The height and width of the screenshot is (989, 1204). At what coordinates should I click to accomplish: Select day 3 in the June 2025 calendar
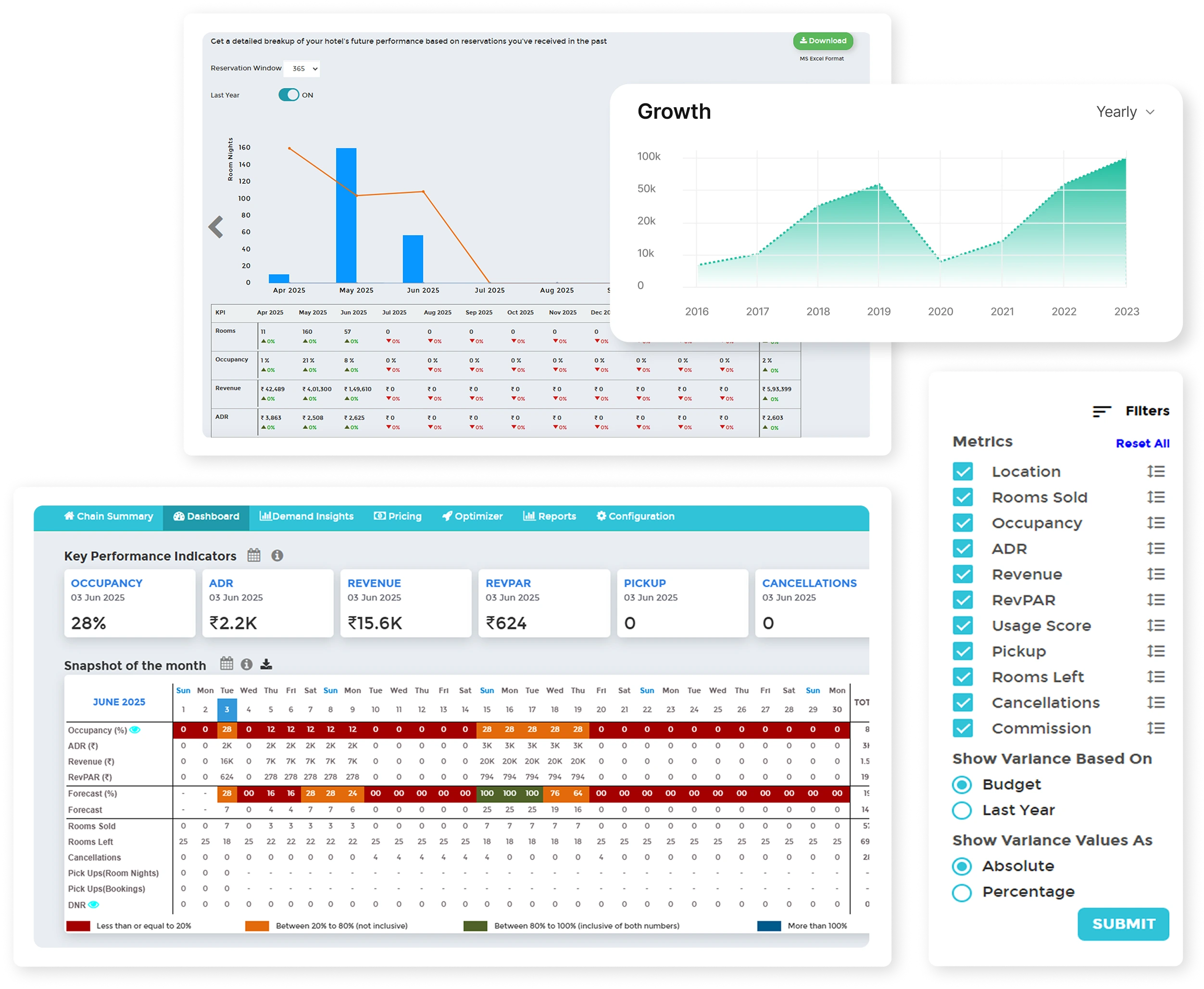226,709
